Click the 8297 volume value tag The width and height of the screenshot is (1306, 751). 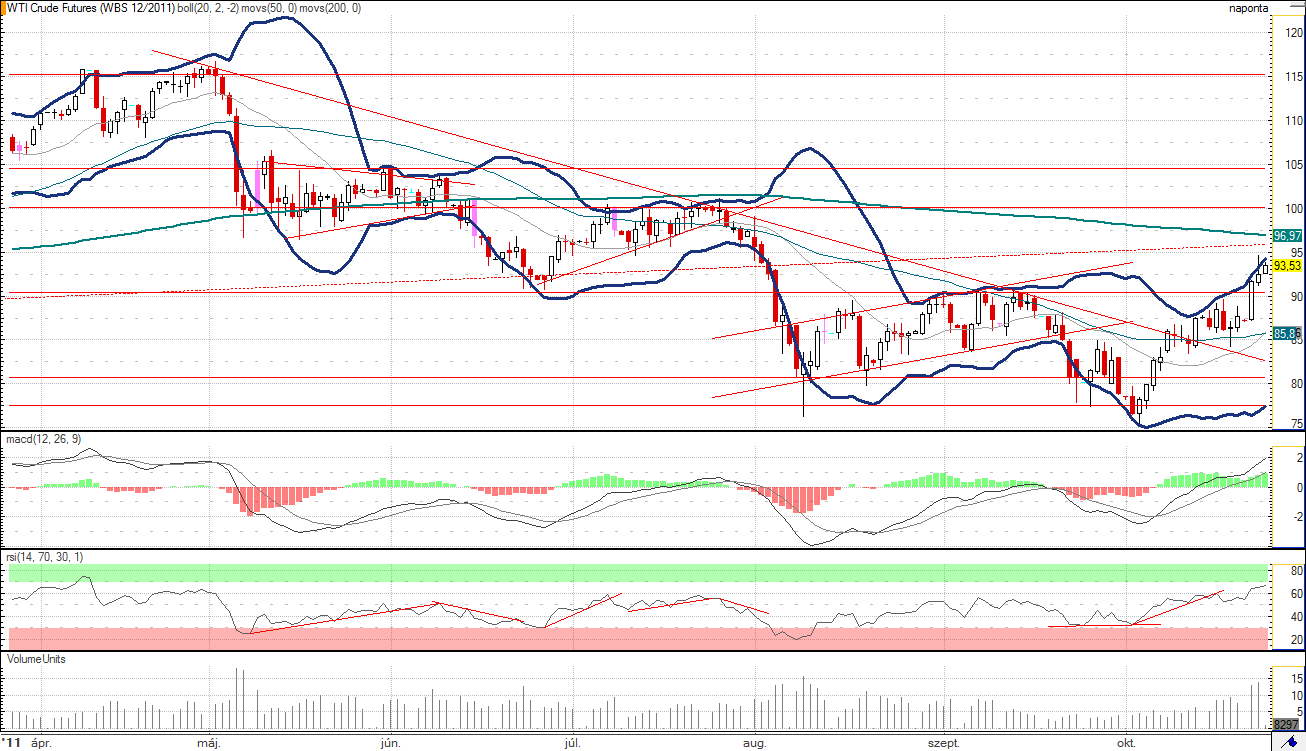tap(1286, 725)
